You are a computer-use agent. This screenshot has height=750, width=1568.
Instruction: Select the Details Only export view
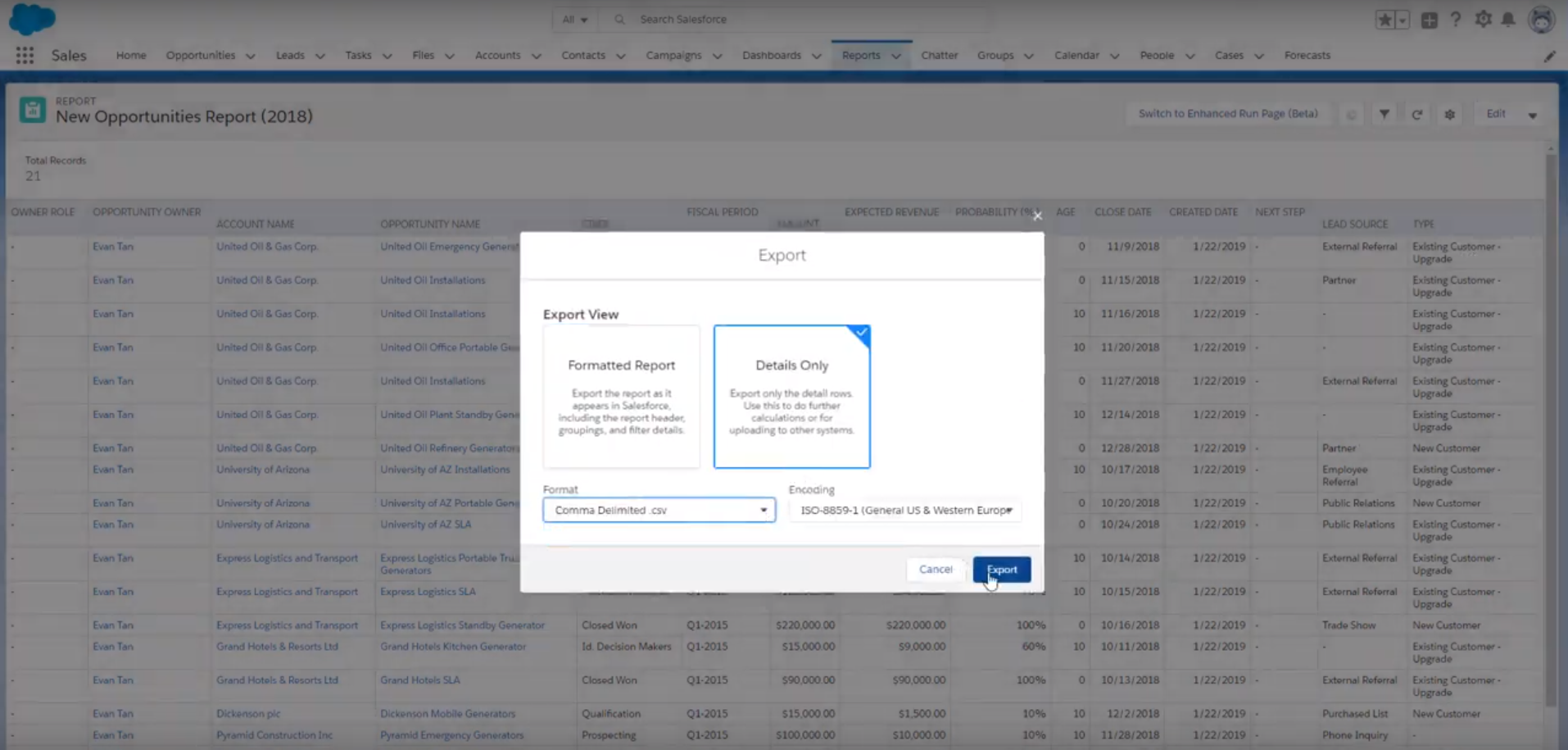coord(792,397)
